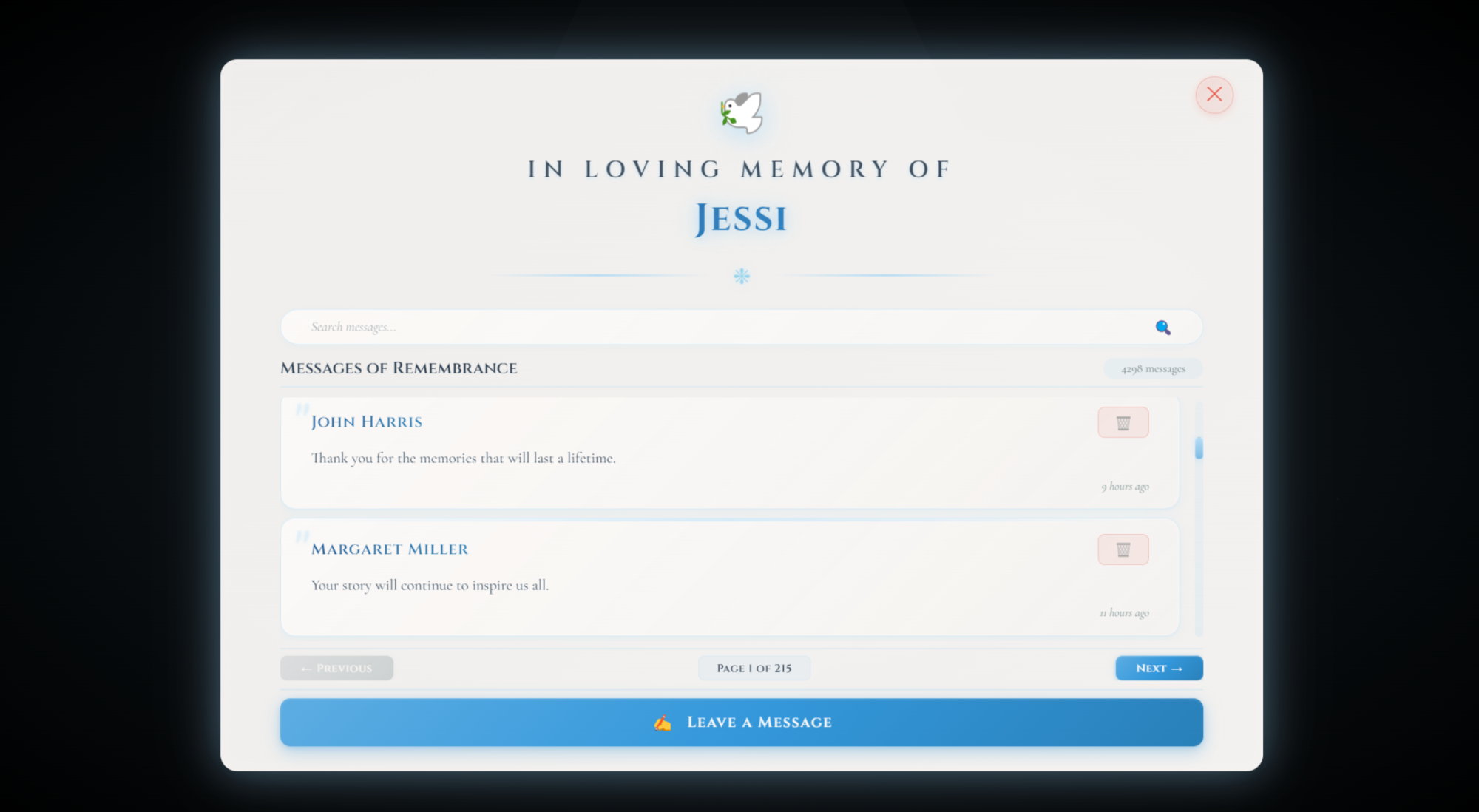Open Margaret Miller's name link

390,549
